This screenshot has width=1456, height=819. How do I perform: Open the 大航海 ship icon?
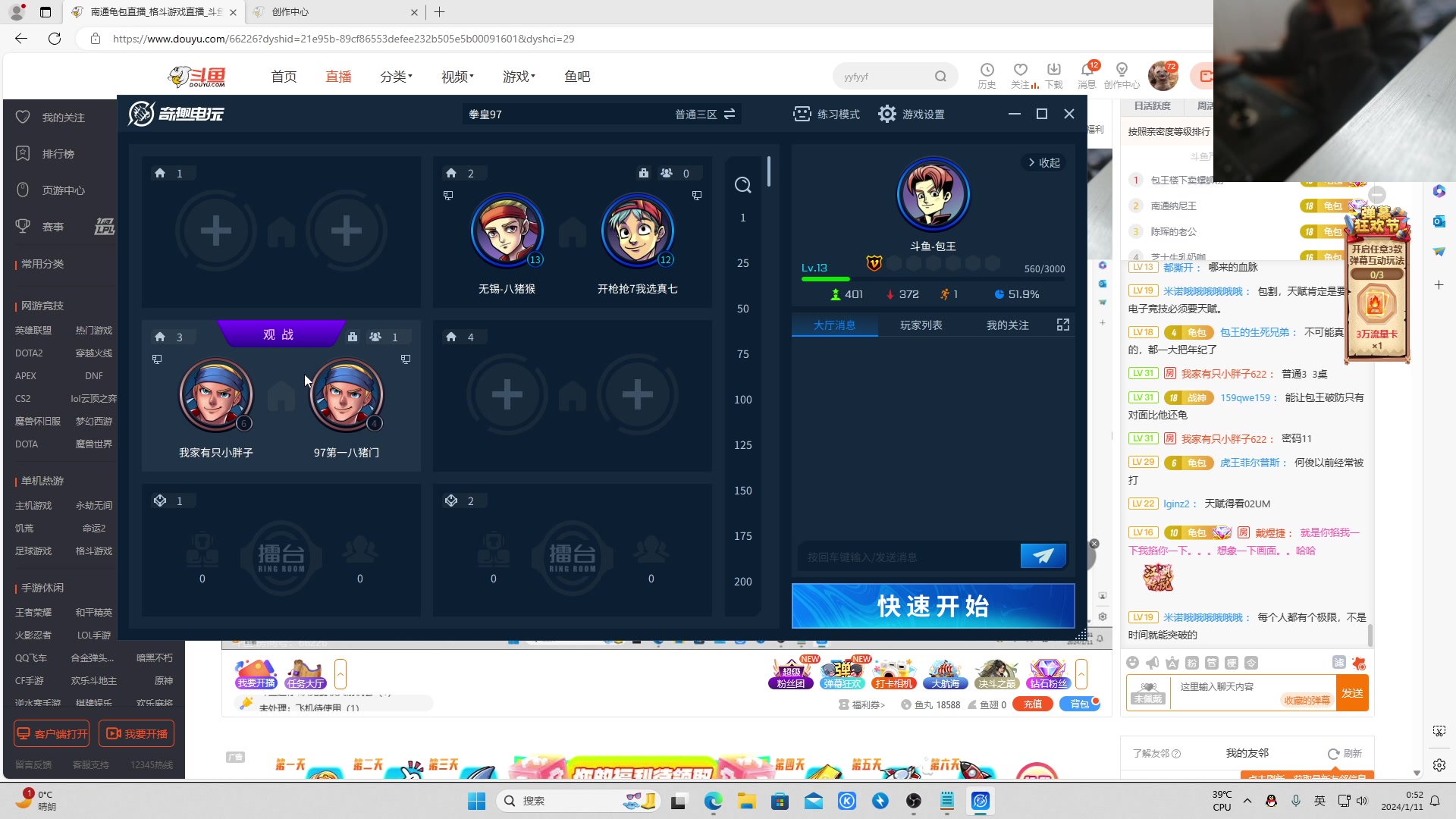click(x=945, y=673)
